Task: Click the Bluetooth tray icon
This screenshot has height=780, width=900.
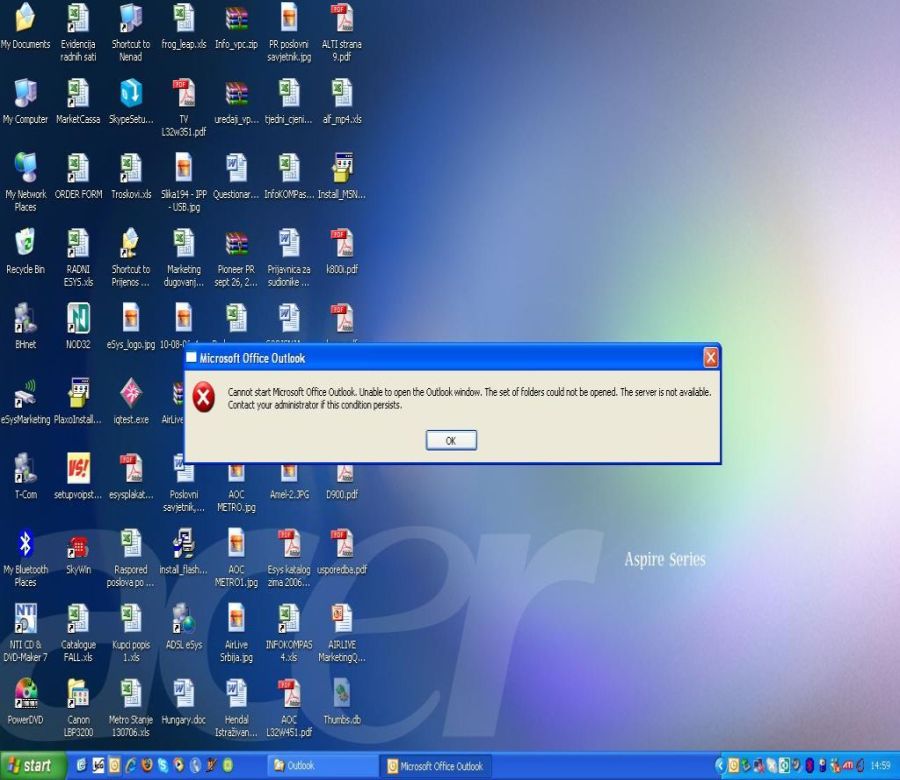Action: pyautogui.click(x=809, y=765)
